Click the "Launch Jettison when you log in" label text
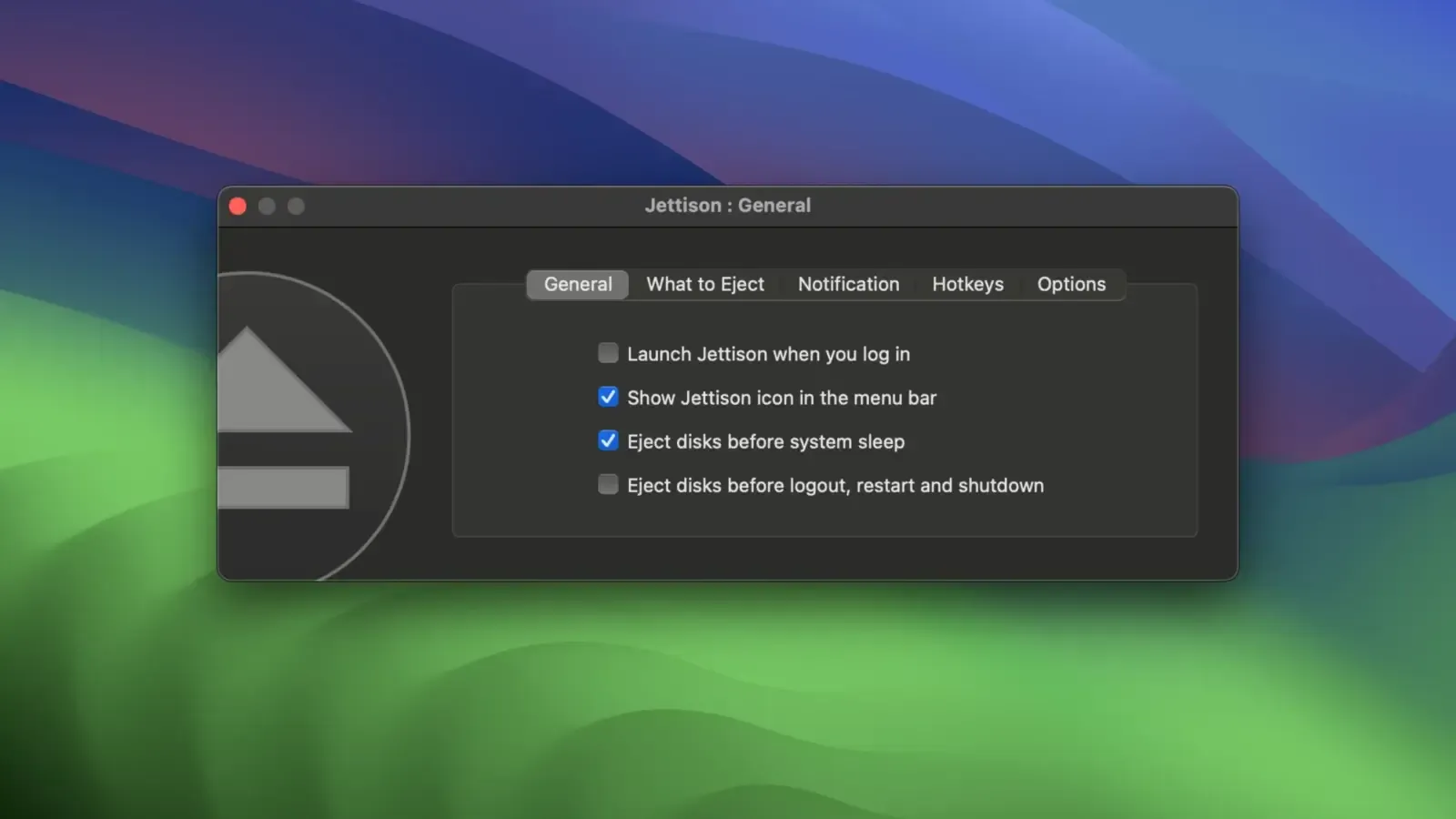Viewport: 1456px width, 819px height. 768,354
